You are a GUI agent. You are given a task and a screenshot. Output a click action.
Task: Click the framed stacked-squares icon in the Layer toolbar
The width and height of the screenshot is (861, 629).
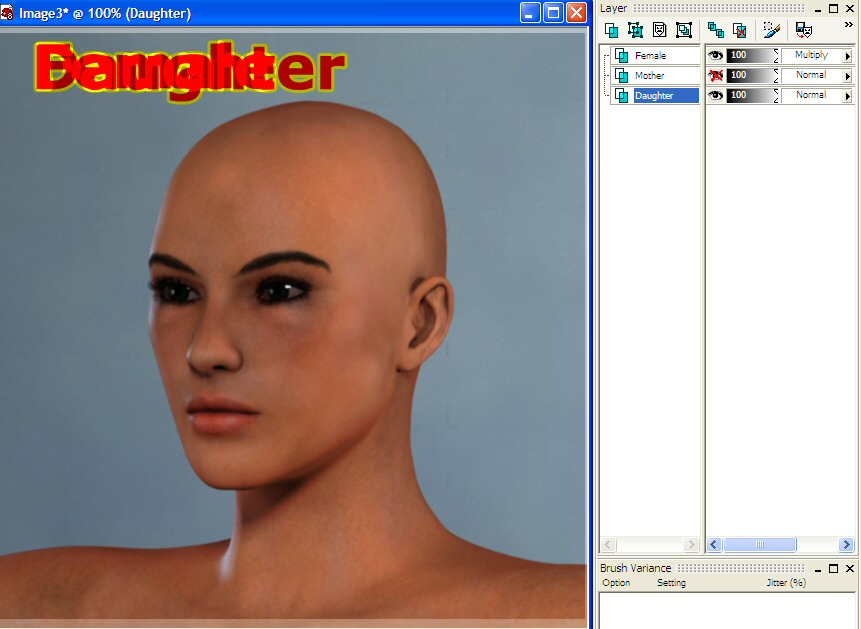[x=684, y=30]
